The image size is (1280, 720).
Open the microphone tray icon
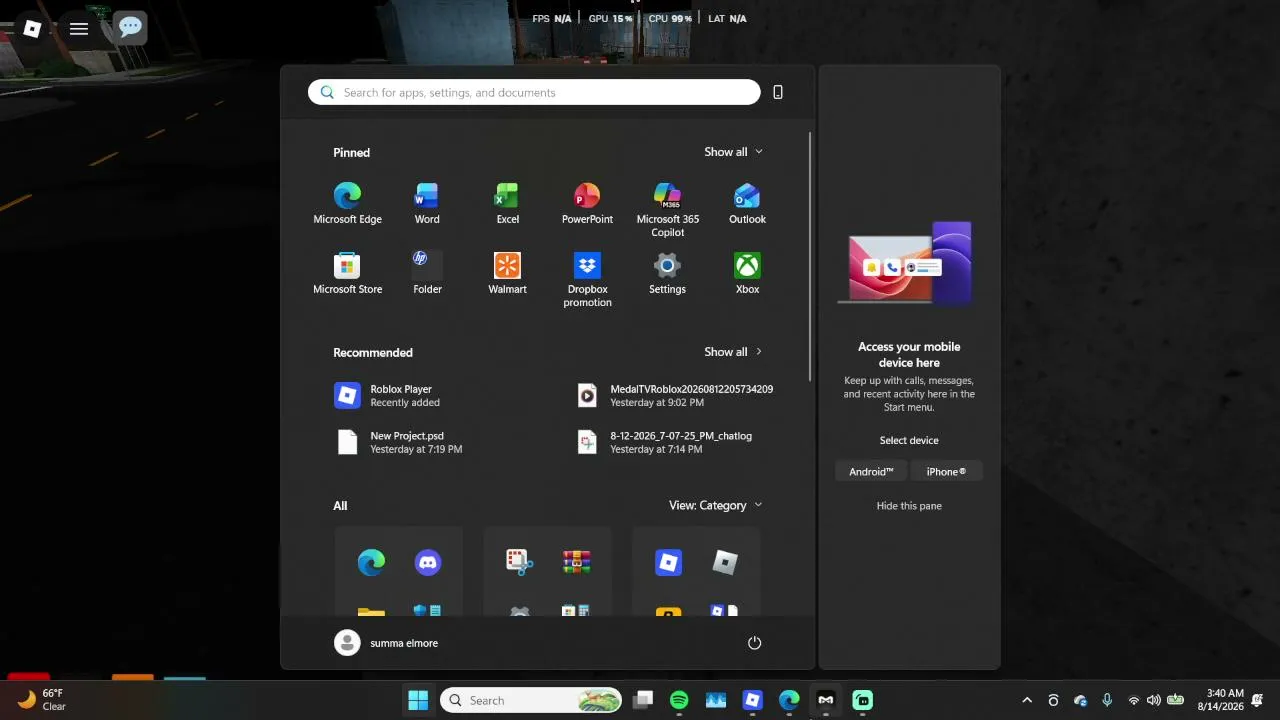click(1107, 700)
